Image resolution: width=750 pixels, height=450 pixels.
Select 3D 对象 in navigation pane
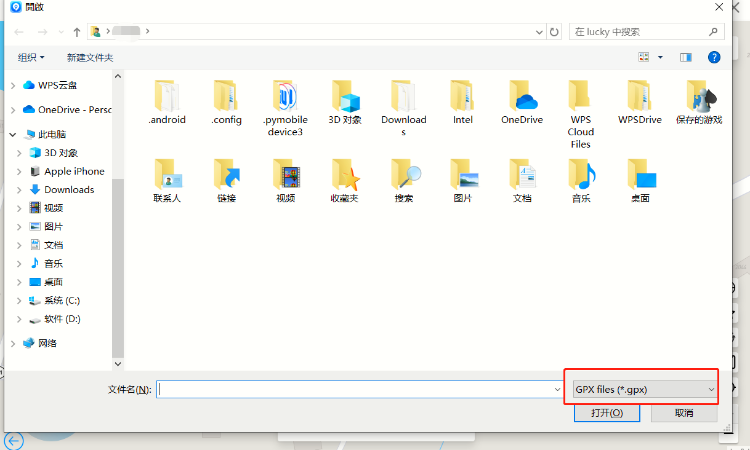53,153
